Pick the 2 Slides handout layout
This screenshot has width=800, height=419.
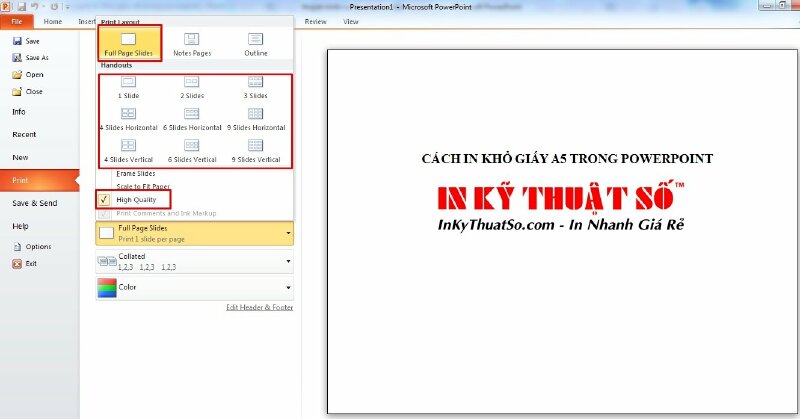tap(192, 87)
